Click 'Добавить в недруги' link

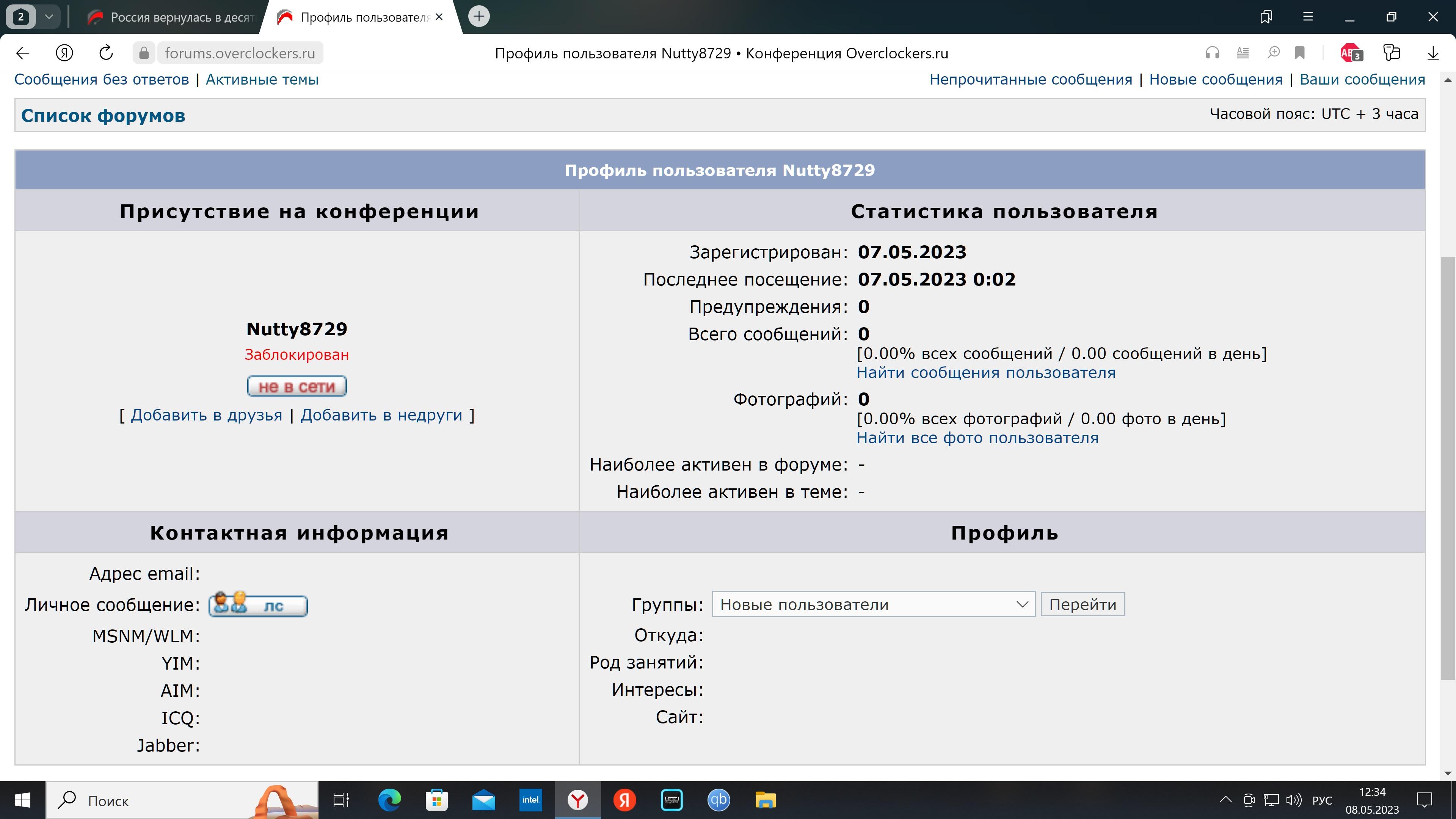(381, 416)
